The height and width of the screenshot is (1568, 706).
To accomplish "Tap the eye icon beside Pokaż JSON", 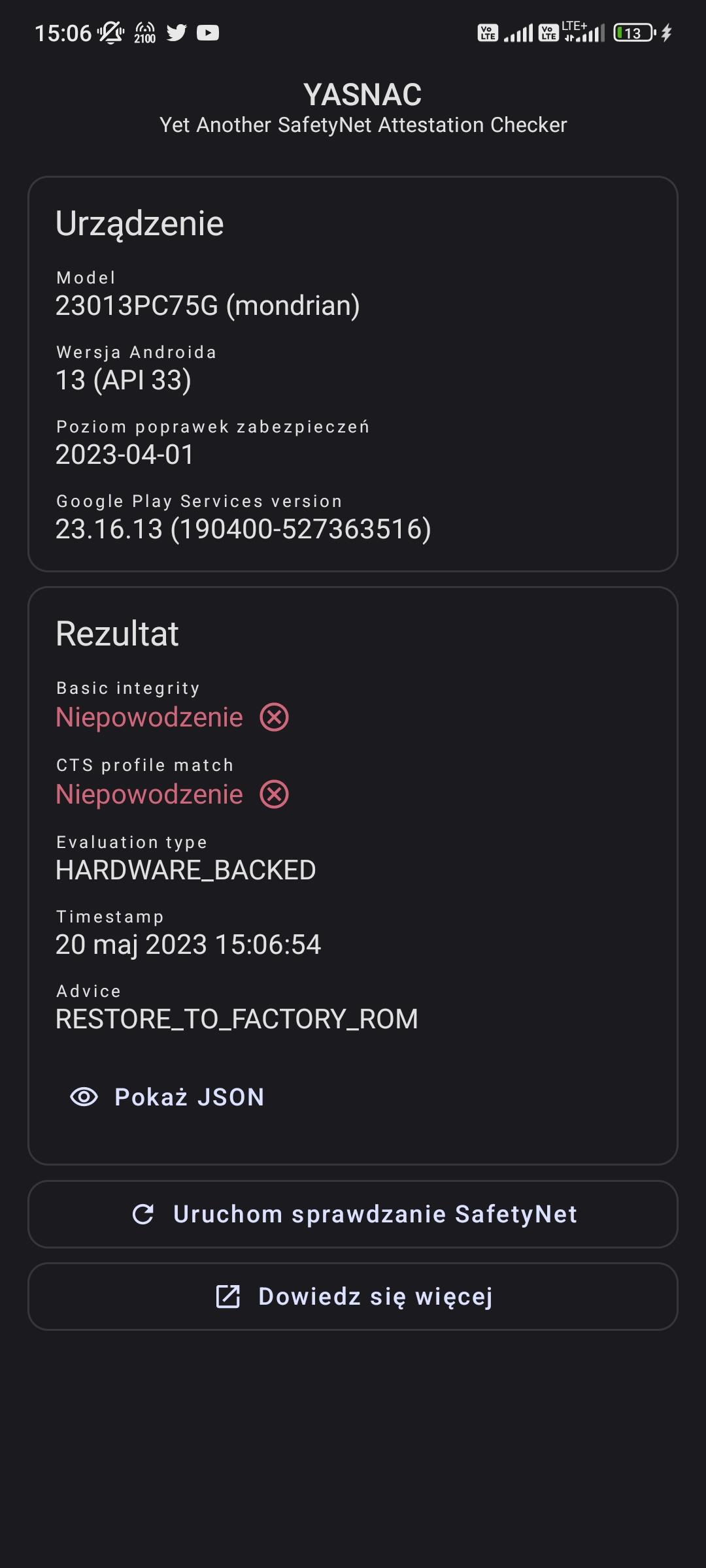I will coord(84,1097).
